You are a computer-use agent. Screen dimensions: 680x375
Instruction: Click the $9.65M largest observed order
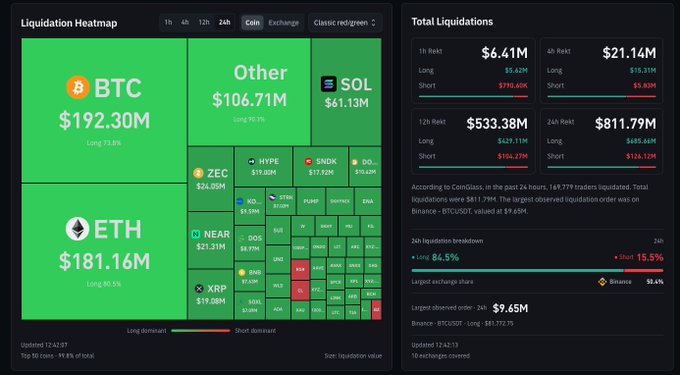click(510, 309)
